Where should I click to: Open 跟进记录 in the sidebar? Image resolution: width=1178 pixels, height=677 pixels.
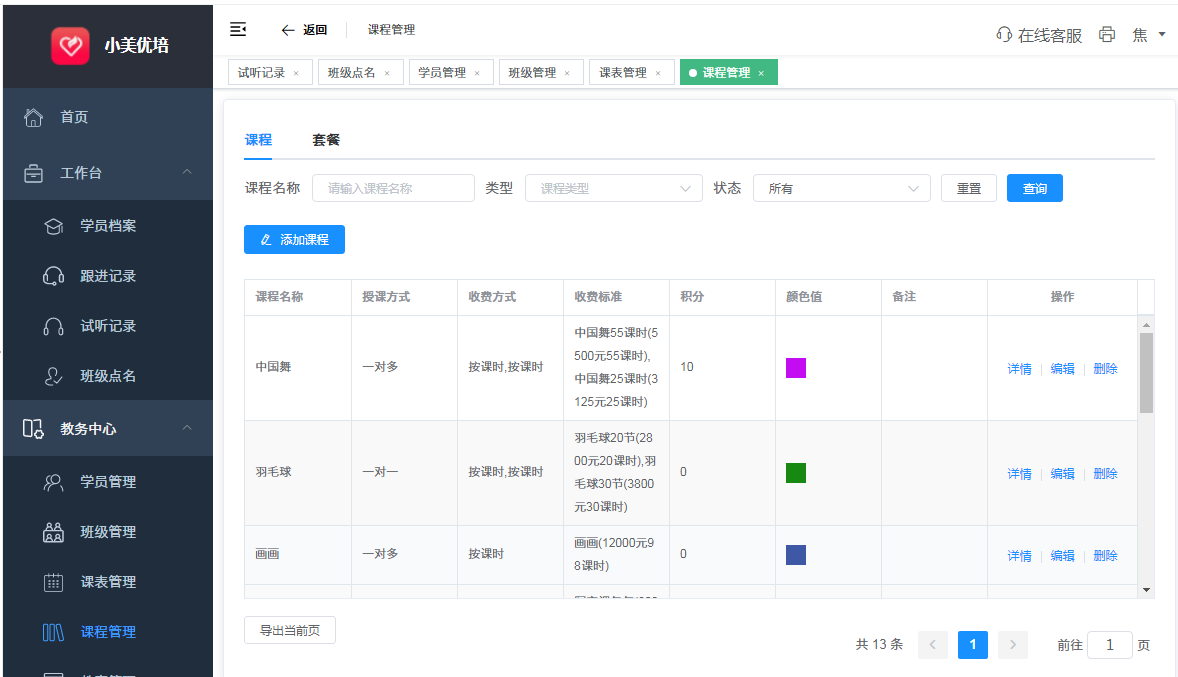(x=108, y=276)
